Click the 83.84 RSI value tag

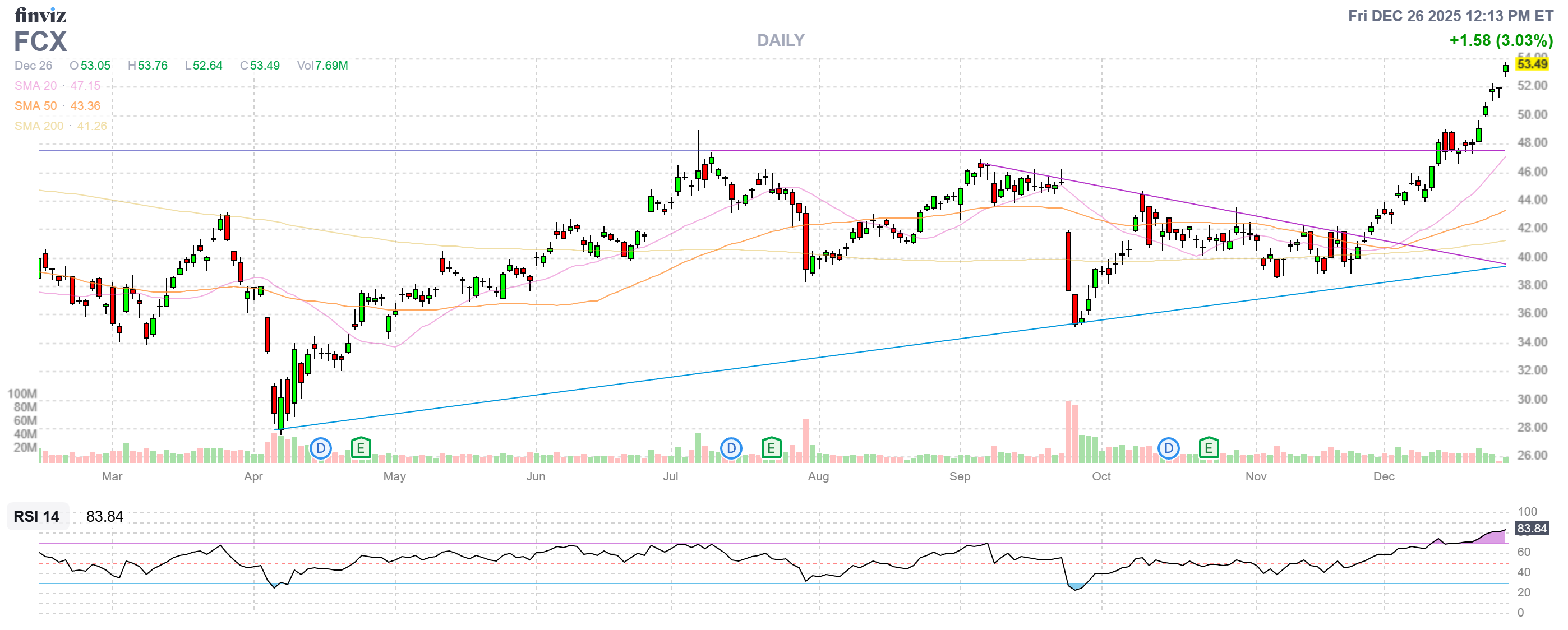pyautogui.click(x=1532, y=528)
